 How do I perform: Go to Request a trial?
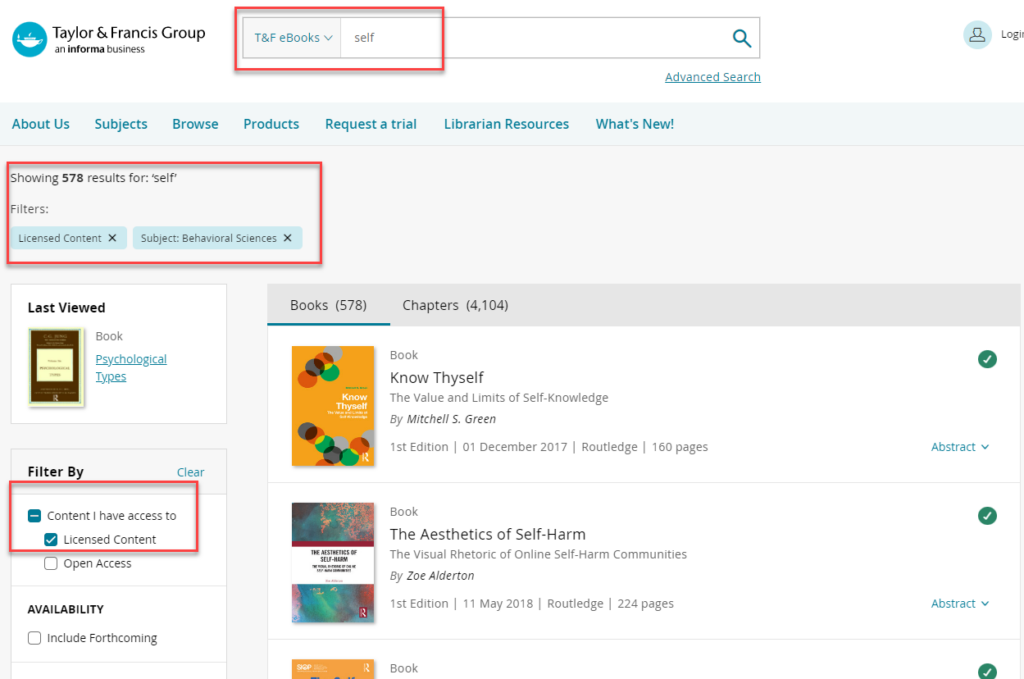(x=371, y=124)
